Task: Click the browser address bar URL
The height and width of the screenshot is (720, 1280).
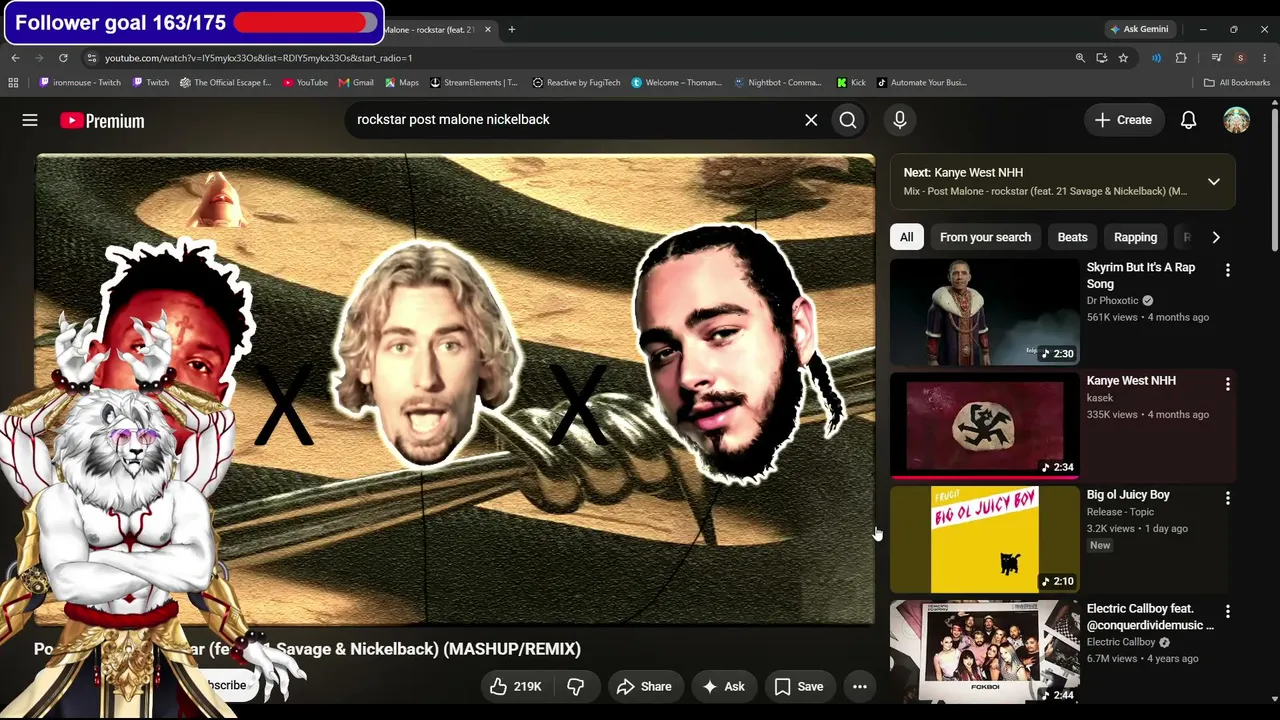Action: point(258,58)
